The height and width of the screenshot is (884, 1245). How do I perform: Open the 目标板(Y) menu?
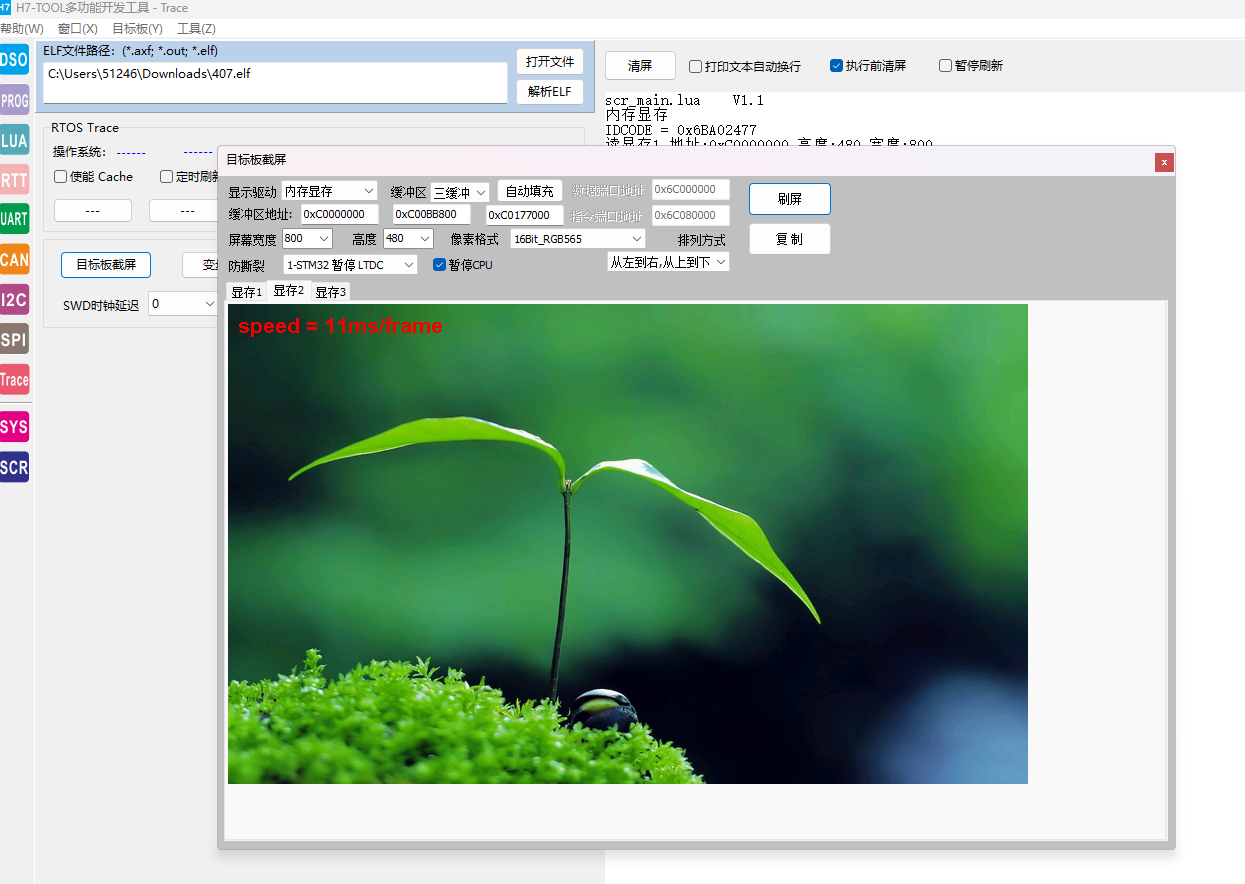[x=137, y=29]
